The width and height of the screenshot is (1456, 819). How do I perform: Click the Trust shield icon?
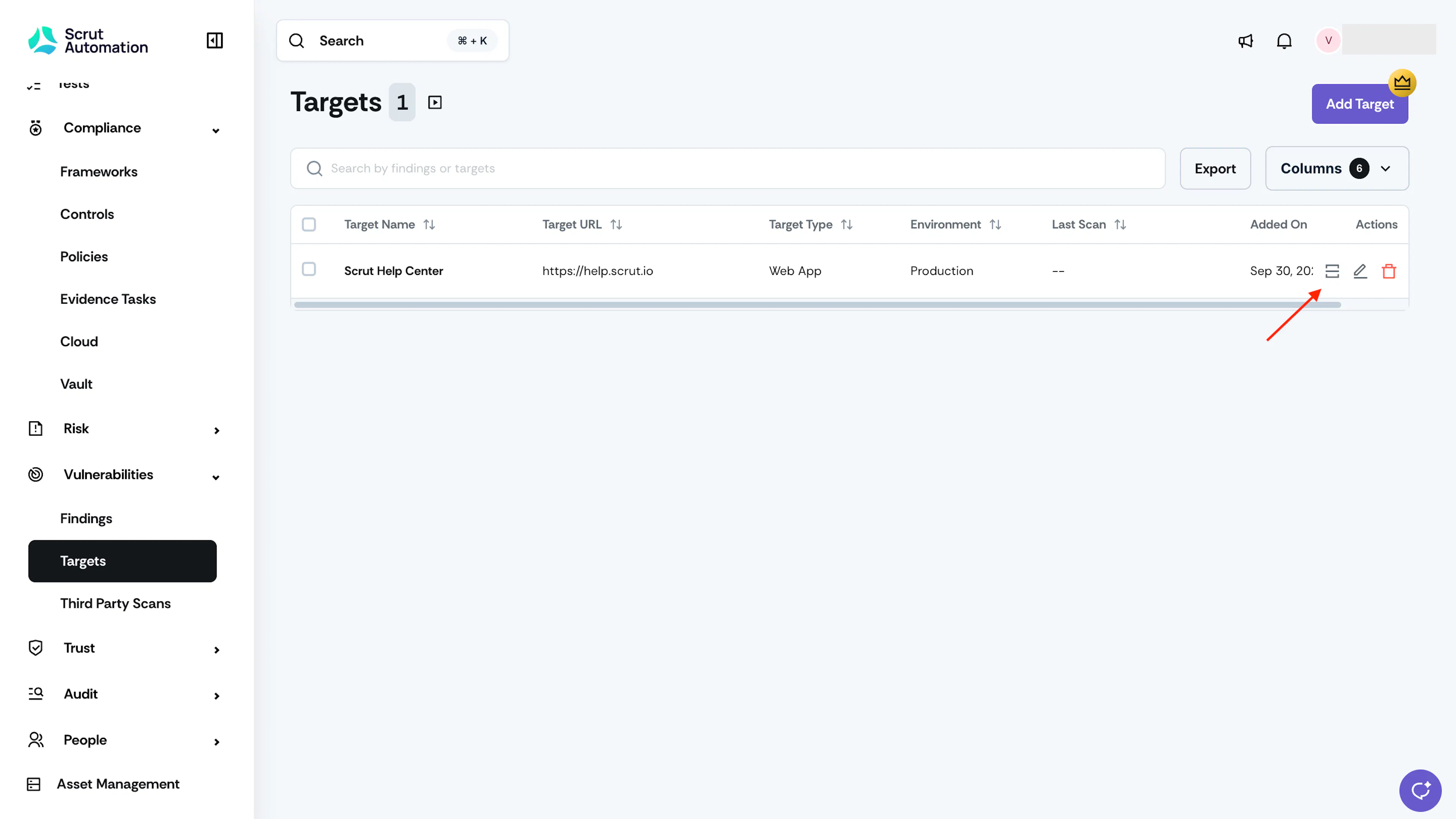click(36, 648)
